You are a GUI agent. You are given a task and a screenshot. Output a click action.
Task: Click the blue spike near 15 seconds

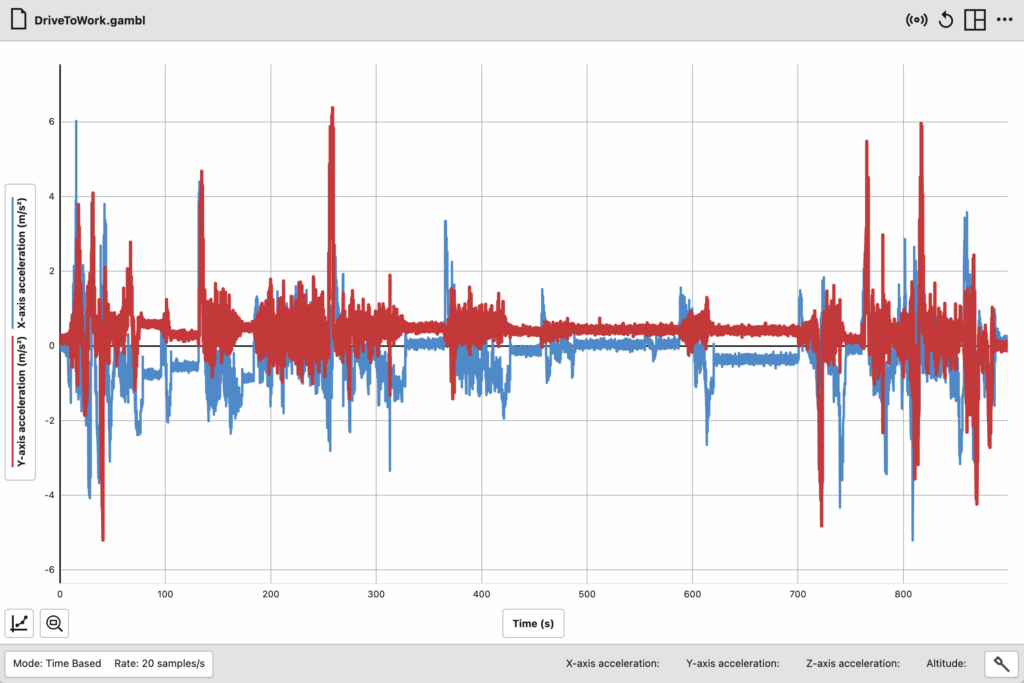click(x=76, y=122)
